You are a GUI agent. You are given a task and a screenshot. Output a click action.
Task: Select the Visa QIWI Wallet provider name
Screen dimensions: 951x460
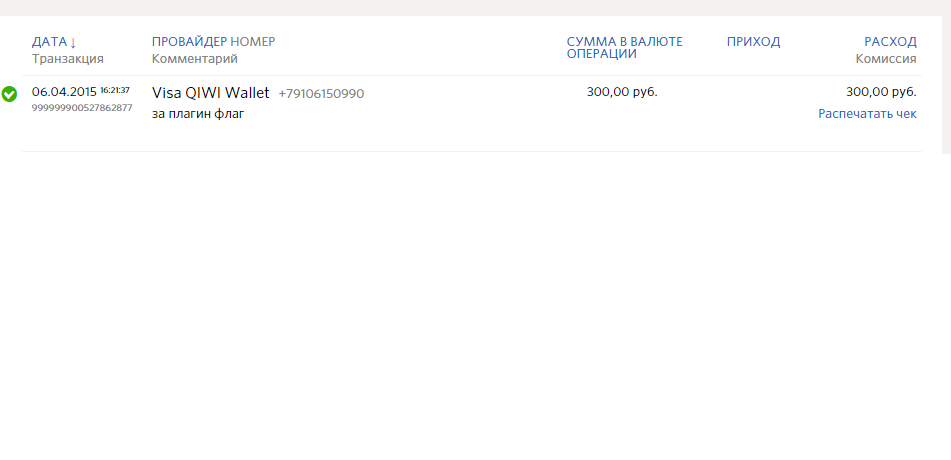coord(210,93)
